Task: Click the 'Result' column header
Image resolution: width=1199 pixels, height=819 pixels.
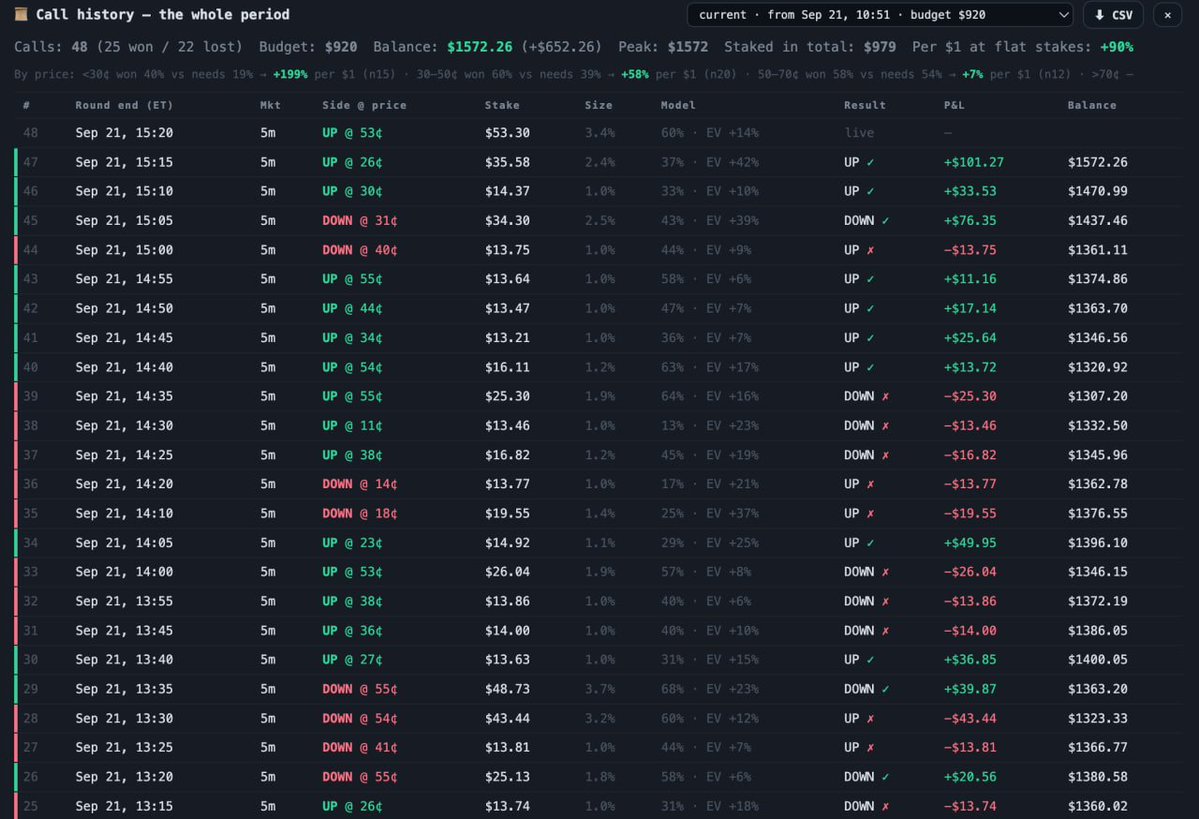Action: 865,106
